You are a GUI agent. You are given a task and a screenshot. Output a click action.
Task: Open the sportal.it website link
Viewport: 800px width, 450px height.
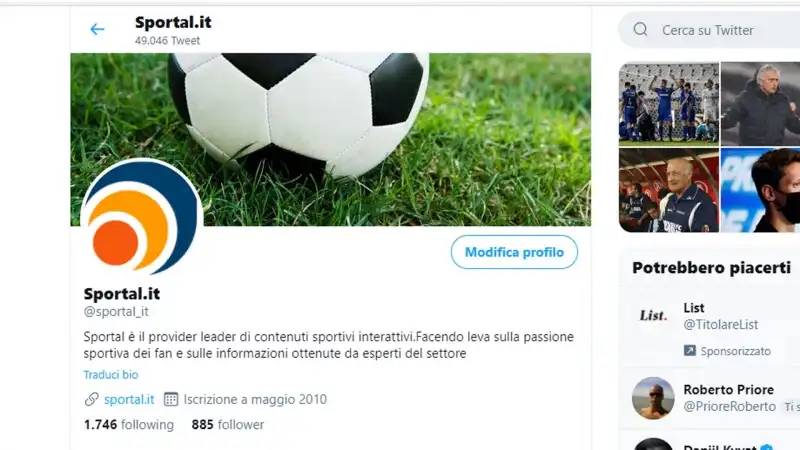(x=129, y=399)
